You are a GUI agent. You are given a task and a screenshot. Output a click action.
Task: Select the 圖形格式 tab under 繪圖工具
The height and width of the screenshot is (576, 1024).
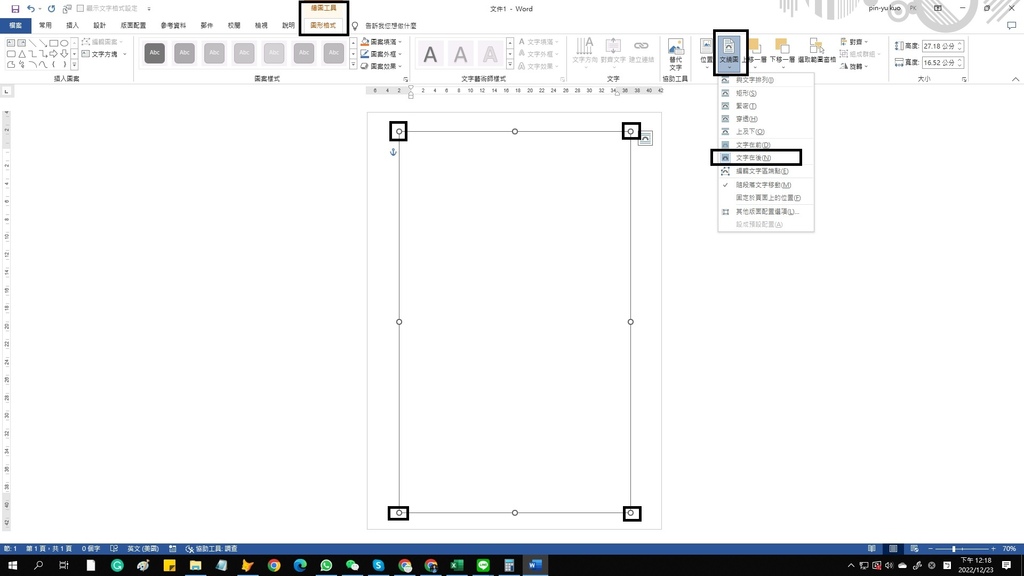click(323, 25)
